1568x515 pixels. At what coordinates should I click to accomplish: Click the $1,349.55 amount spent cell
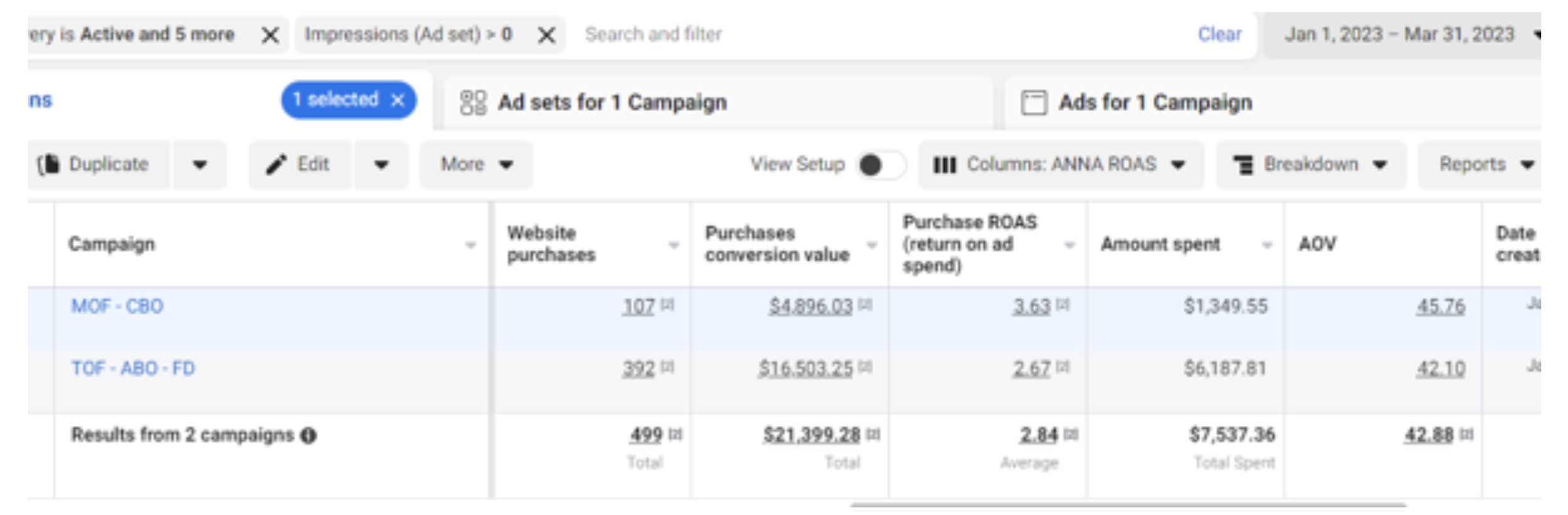(1226, 306)
